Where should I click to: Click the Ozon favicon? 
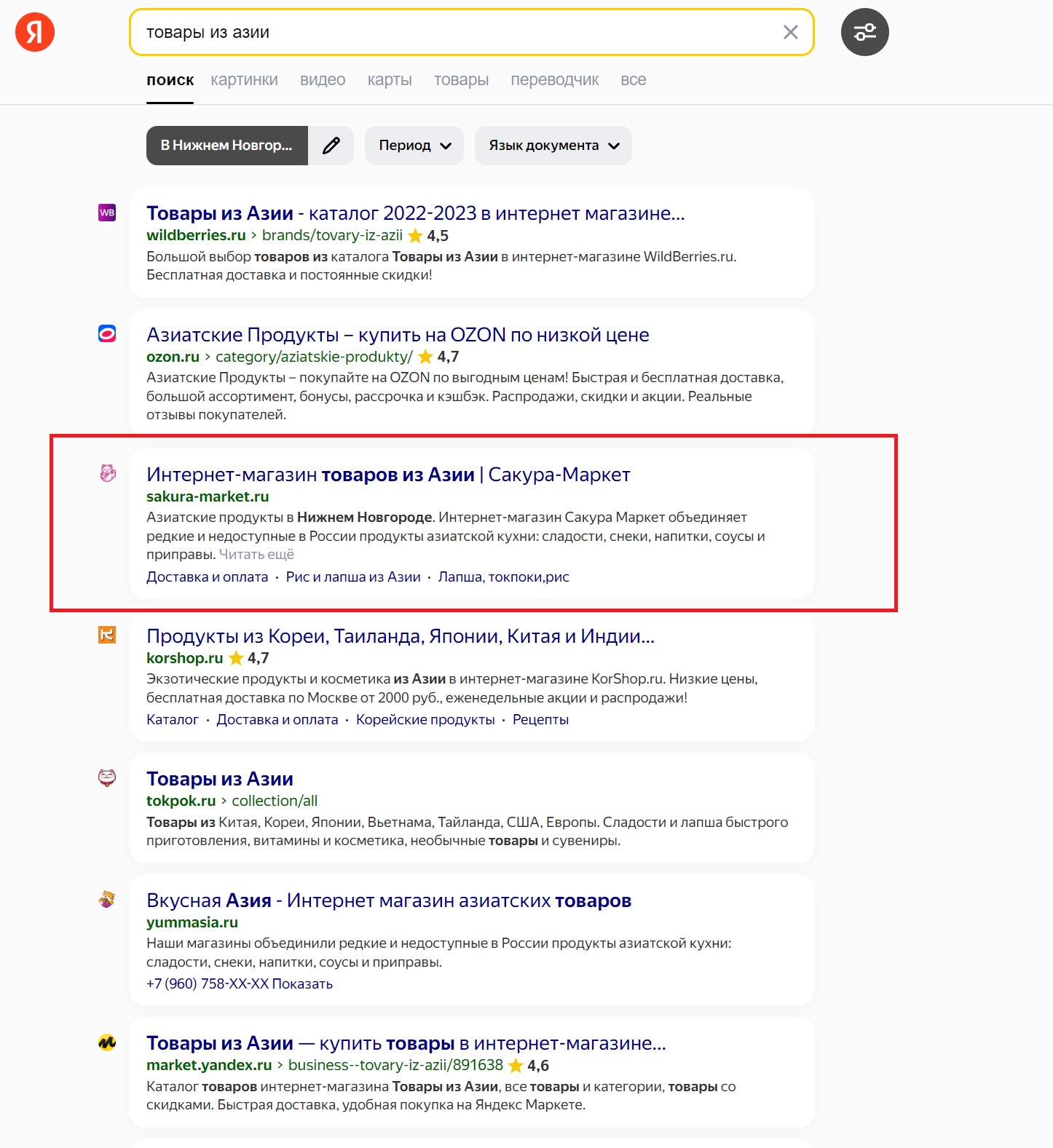[107, 333]
